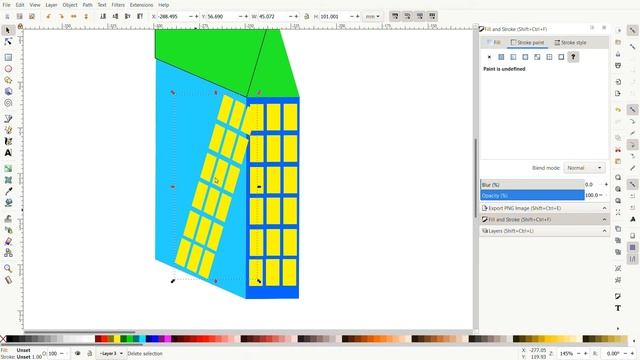
Task: Open the Object menu
Action: point(70,5)
